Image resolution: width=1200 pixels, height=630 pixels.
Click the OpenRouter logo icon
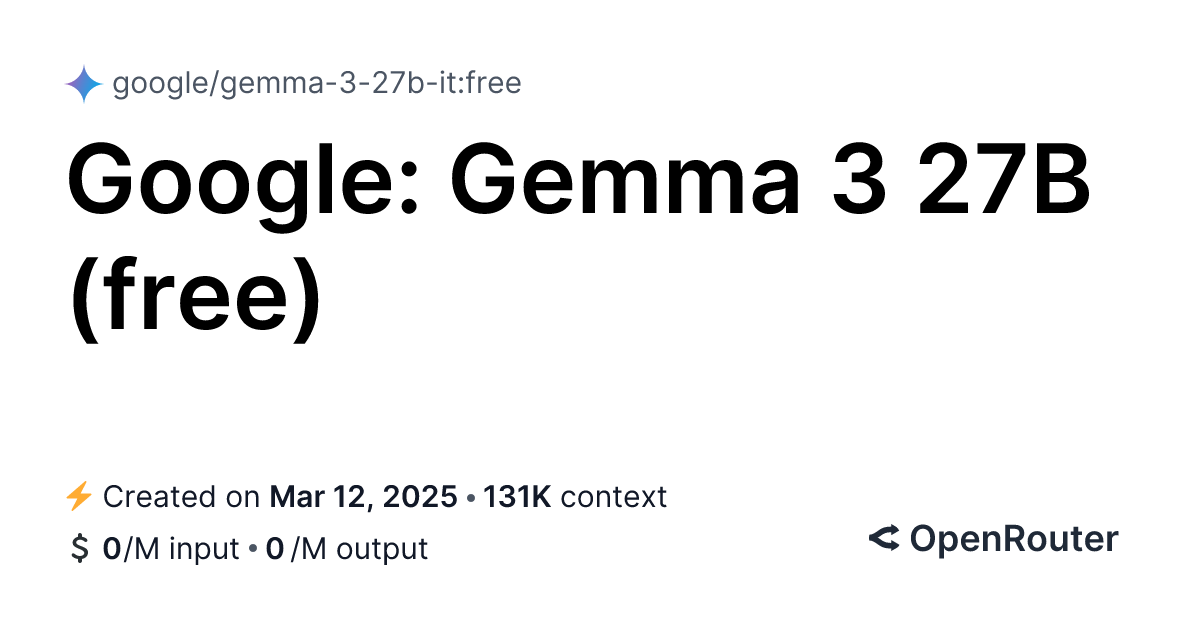click(x=884, y=539)
